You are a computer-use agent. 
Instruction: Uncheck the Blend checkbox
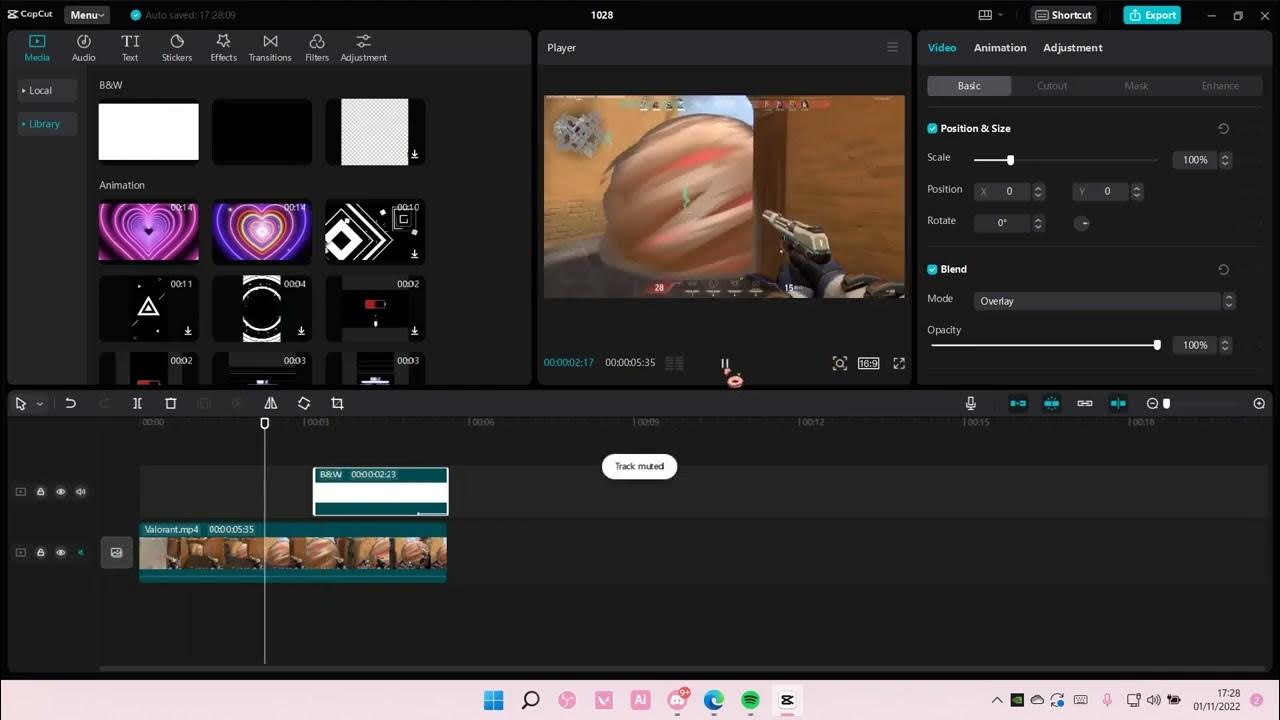(932, 269)
